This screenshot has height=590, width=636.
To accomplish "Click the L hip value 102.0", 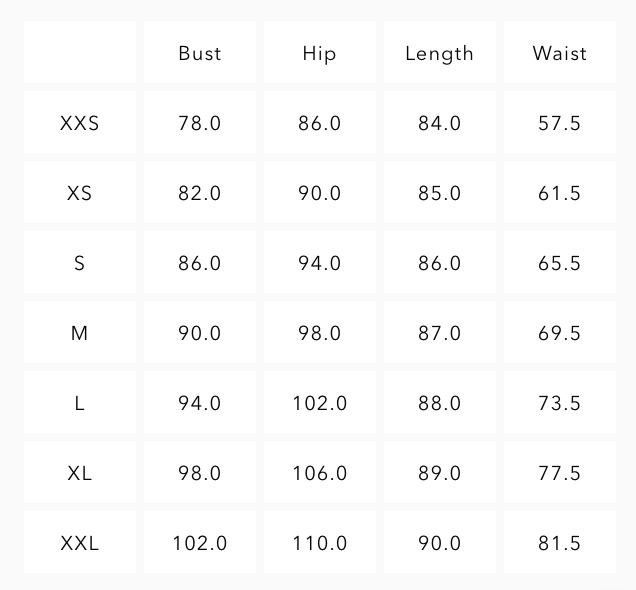I will (x=320, y=403).
